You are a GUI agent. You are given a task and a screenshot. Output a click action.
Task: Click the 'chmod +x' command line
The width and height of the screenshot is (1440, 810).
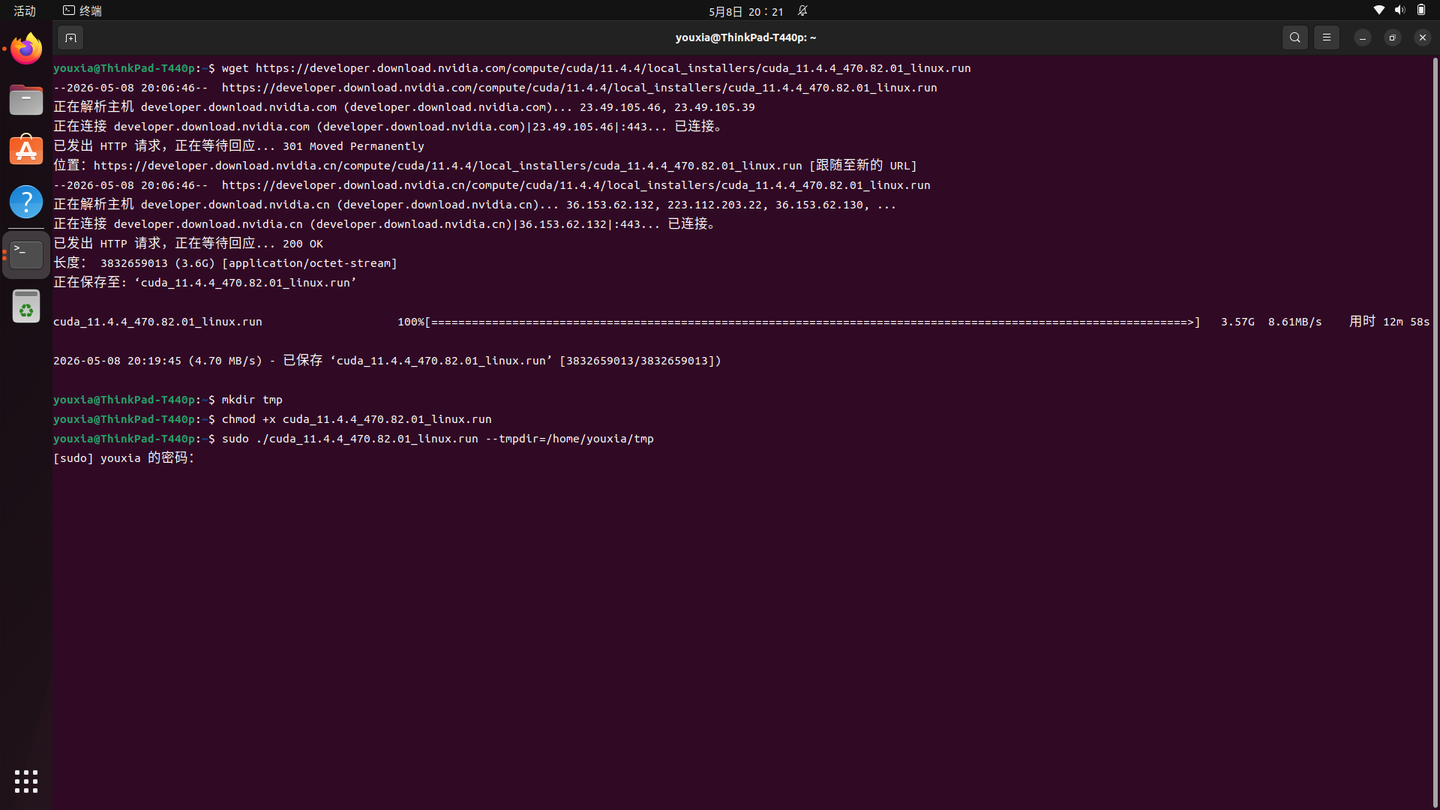point(357,419)
